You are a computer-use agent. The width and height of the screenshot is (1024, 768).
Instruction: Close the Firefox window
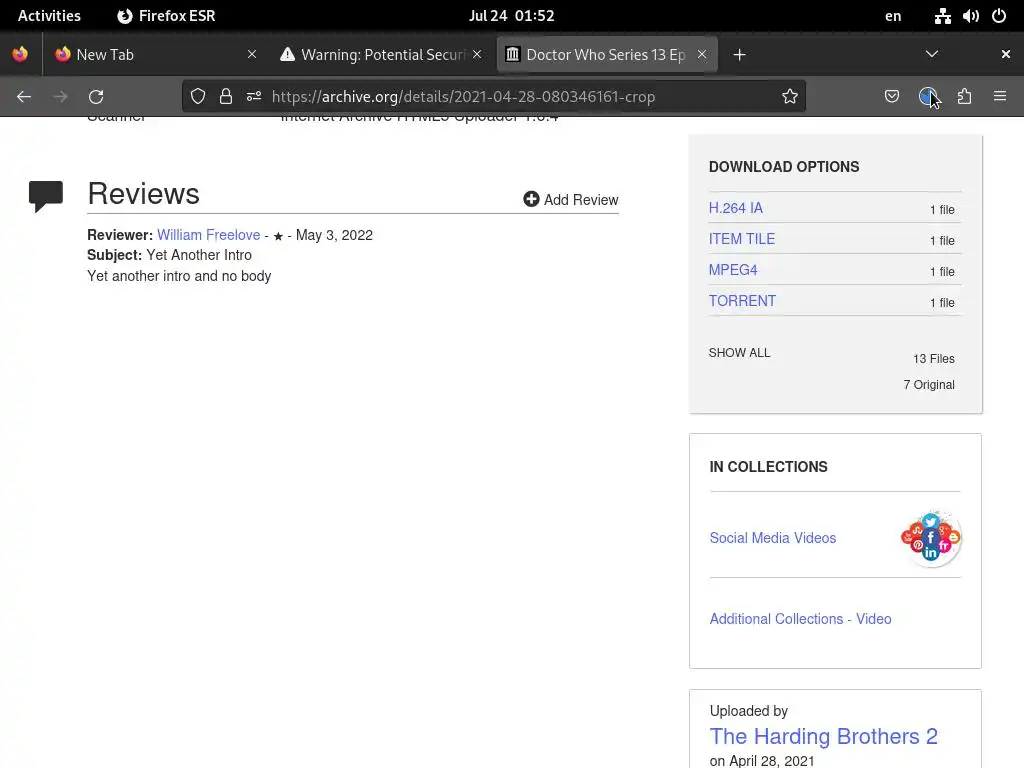coord(1006,54)
